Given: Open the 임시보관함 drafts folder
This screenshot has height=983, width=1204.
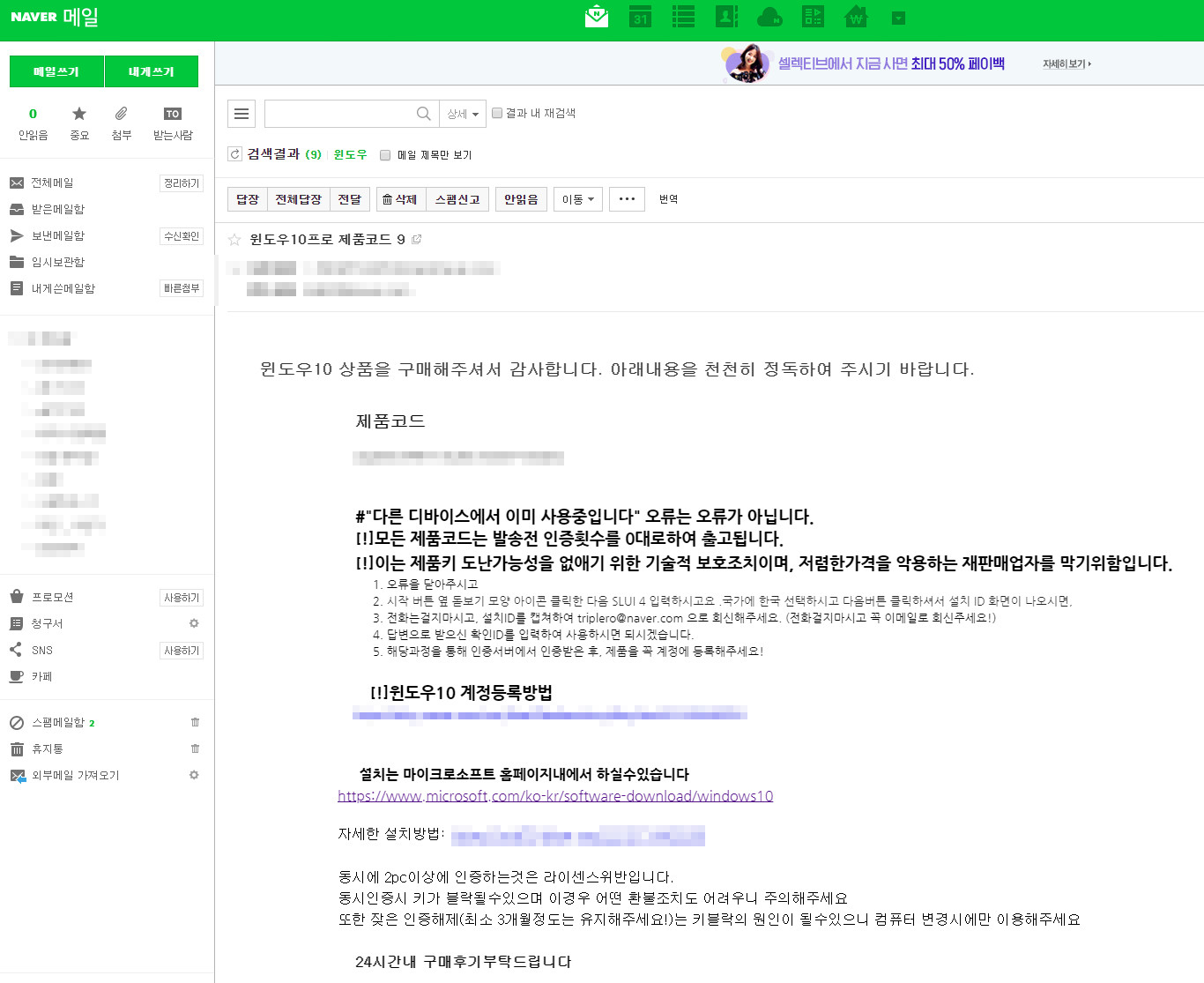Looking at the screenshot, I should [58, 262].
